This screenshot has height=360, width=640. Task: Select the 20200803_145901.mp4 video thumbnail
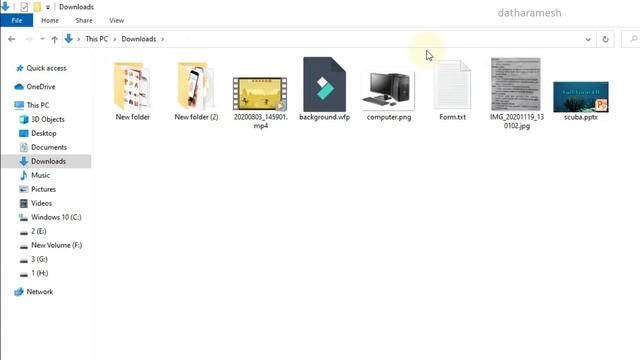point(260,93)
